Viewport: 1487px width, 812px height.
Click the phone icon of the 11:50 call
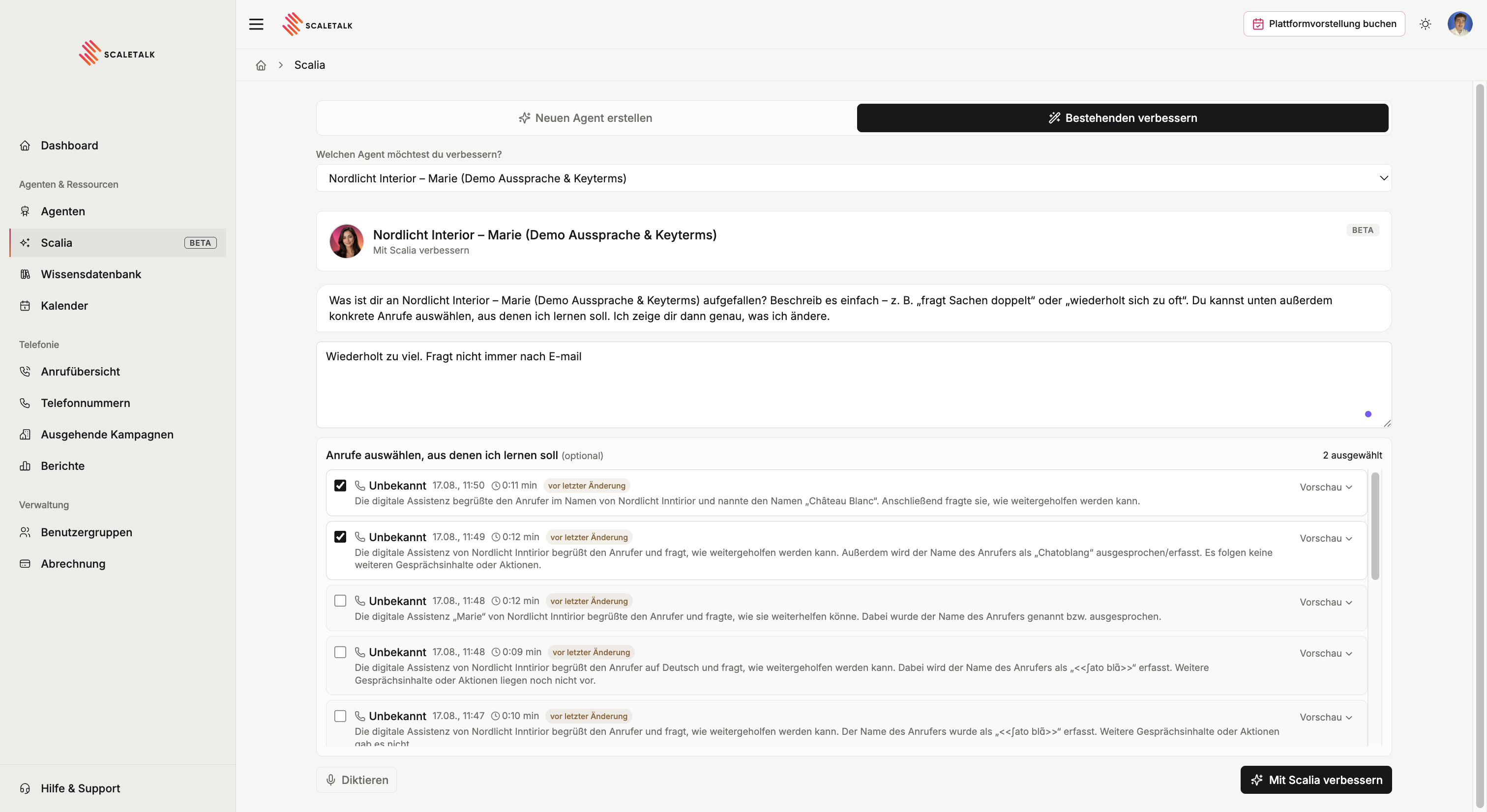click(359, 485)
